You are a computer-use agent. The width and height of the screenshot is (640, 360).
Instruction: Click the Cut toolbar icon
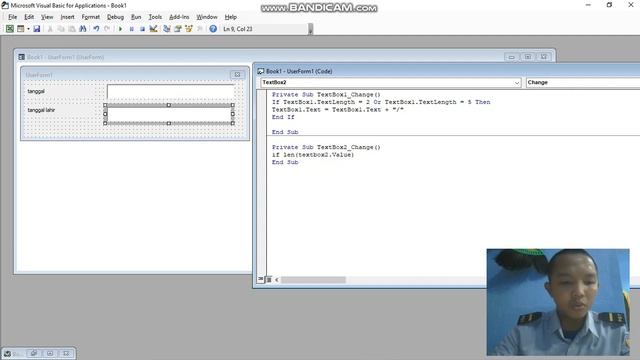coord(50,29)
